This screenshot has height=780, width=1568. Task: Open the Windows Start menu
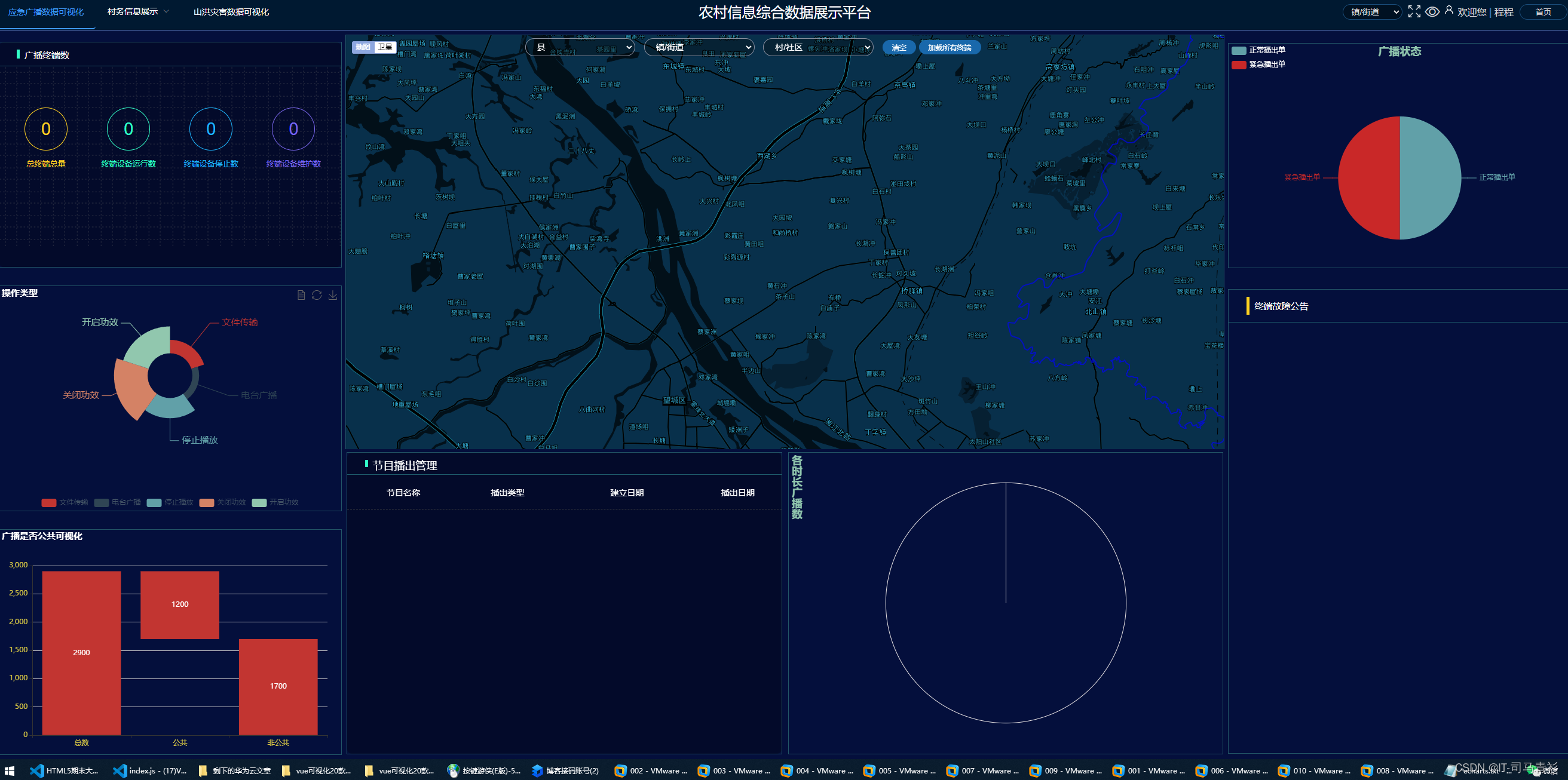pyautogui.click(x=9, y=770)
